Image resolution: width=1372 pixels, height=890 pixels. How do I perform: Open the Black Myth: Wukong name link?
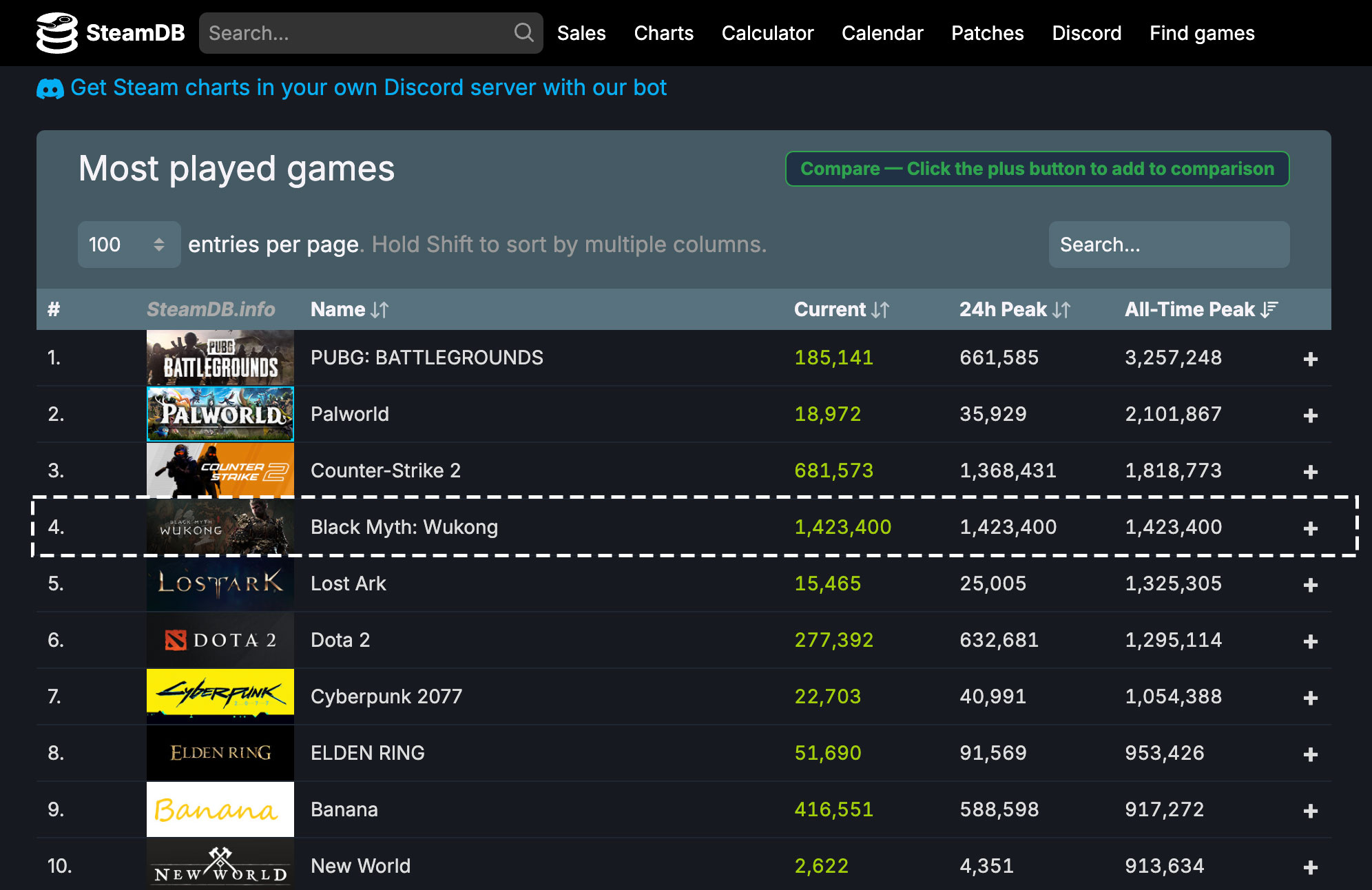pos(404,527)
